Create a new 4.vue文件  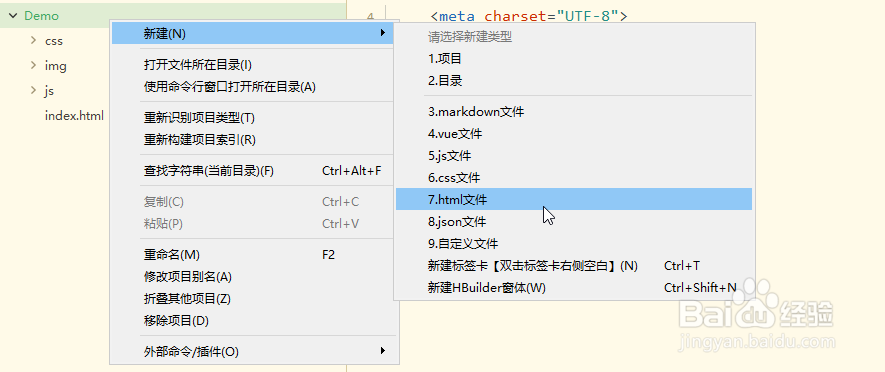coord(574,134)
